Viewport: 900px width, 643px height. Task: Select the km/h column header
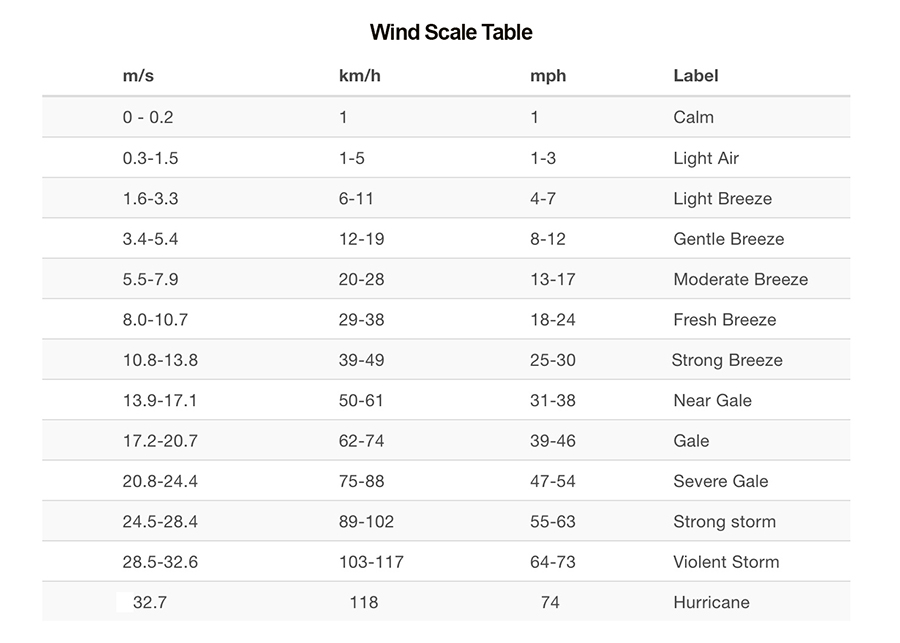click(x=359, y=76)
